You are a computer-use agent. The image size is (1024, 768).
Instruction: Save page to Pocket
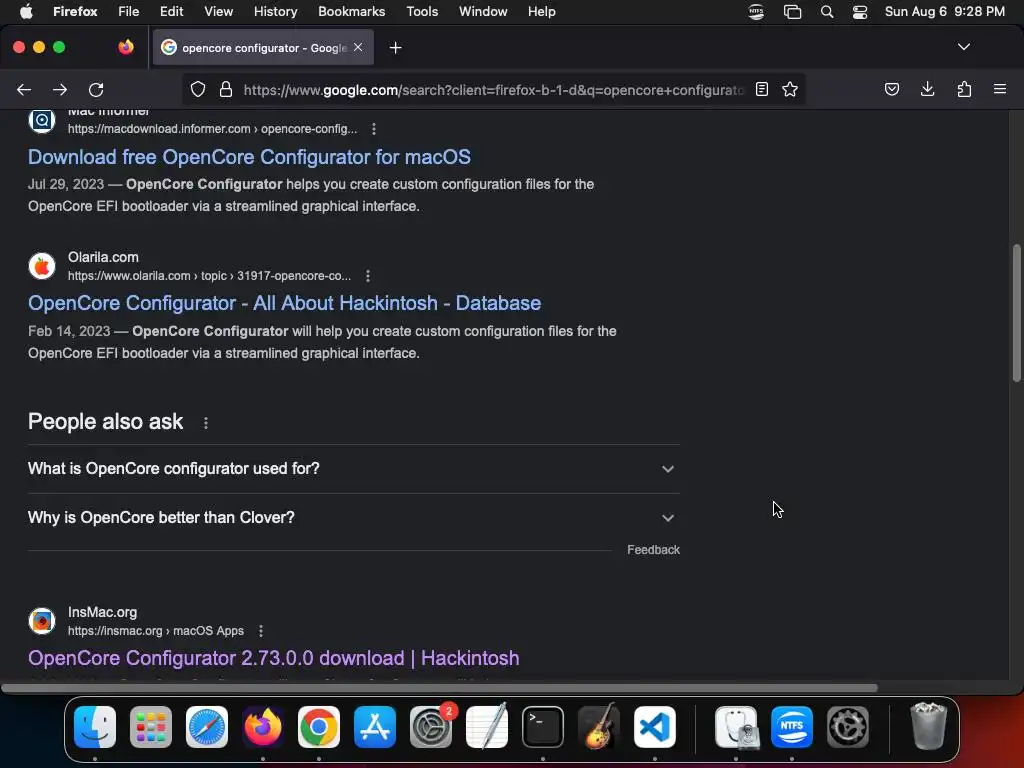[891, 89]
